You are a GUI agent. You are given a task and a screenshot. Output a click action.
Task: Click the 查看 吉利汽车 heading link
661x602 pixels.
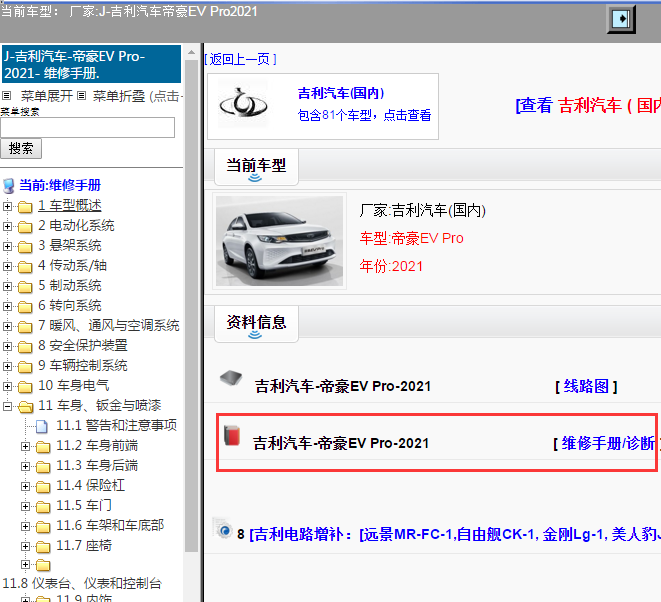coord(588,105)
